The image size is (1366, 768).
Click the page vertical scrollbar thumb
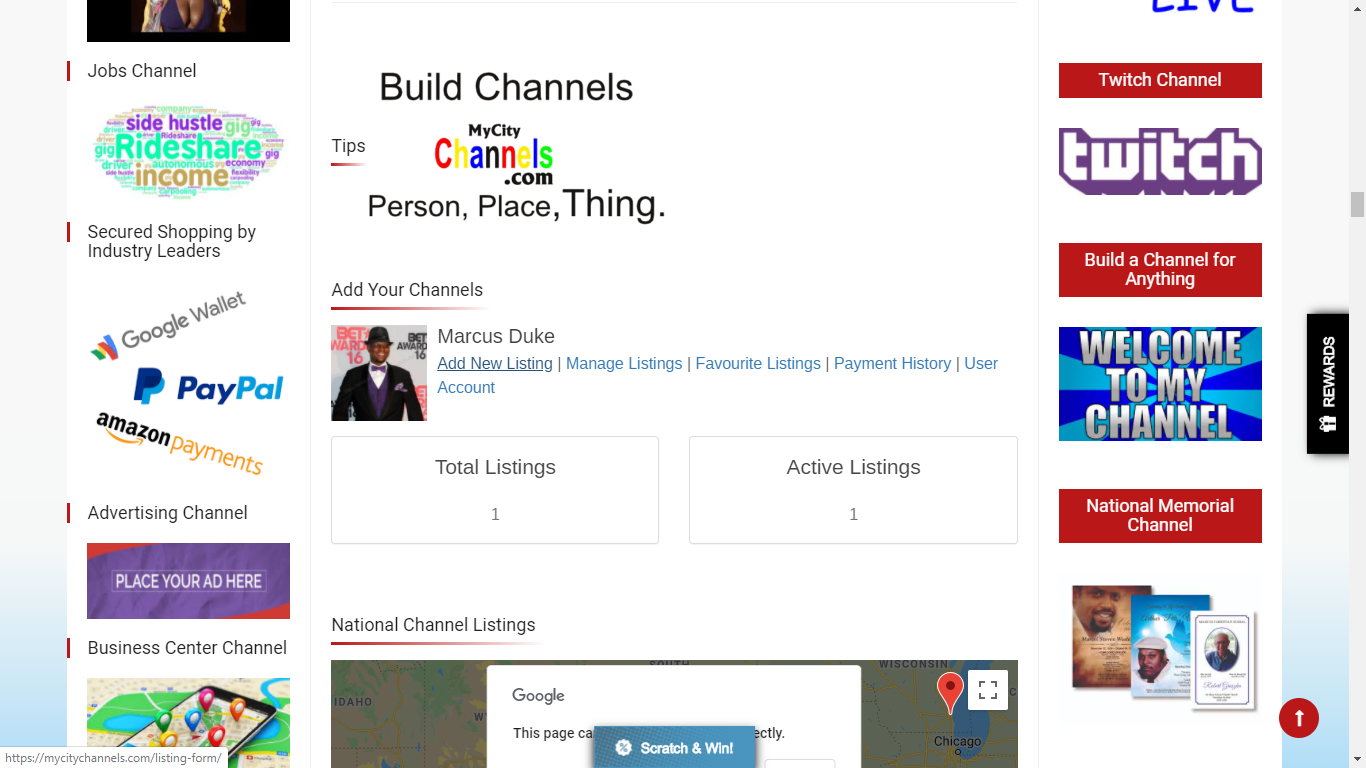tap(1357, 204)
